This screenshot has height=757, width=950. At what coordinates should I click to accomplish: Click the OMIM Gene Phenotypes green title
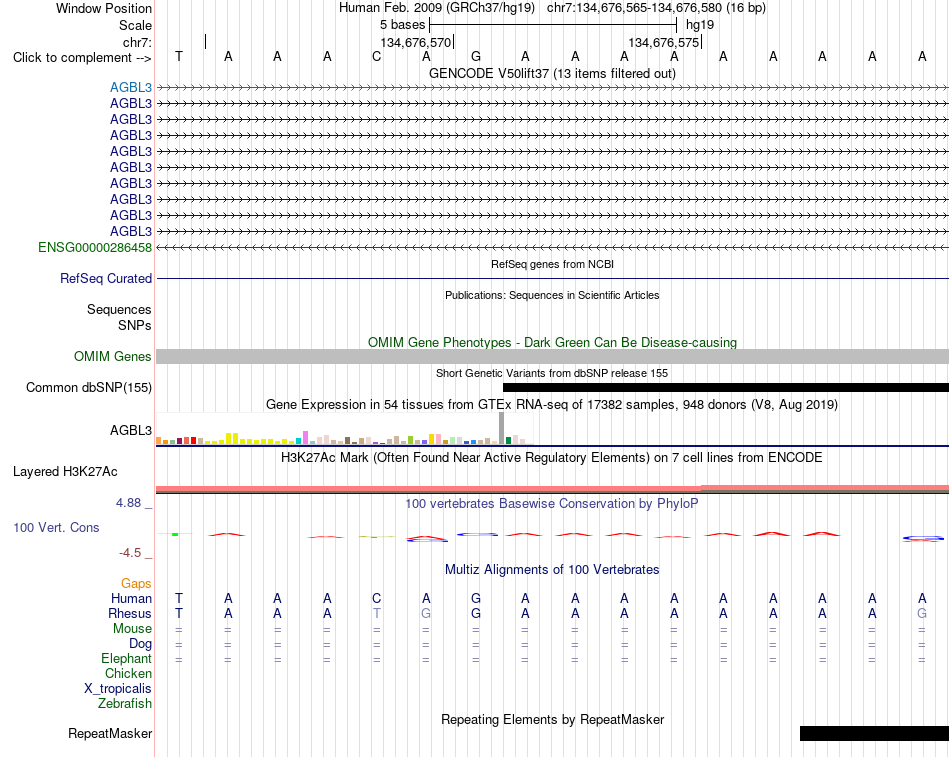552,342
